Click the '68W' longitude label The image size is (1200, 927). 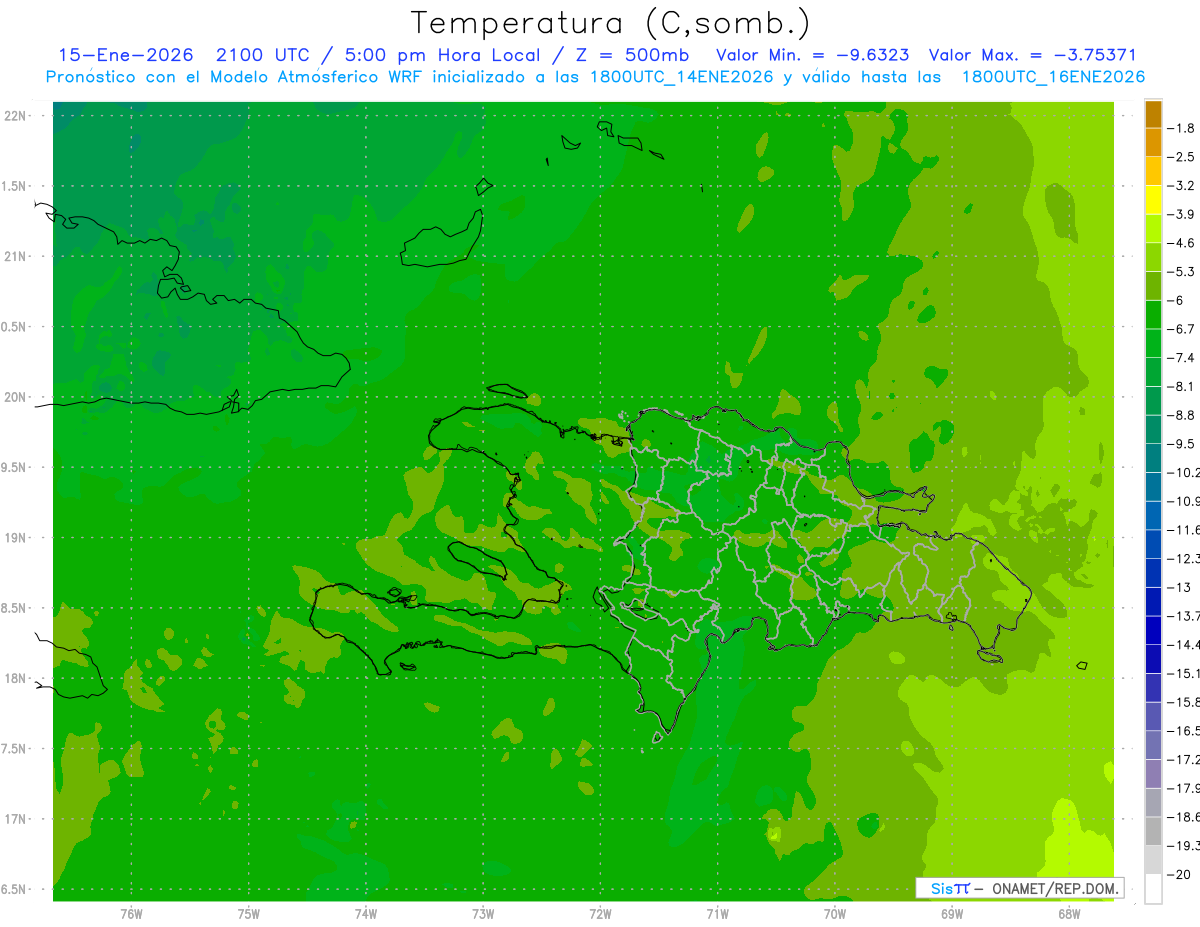click(1069, 913)
